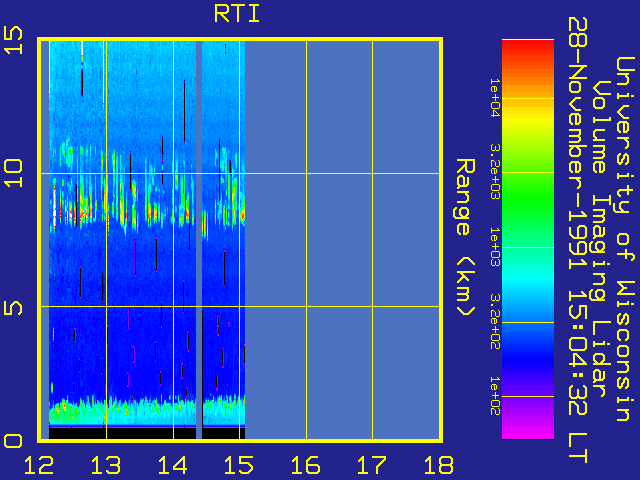This screenshot has height=480, width=640.
Task: Click the upper 3.2e+03 colorbar label
Action: [494, 171]
